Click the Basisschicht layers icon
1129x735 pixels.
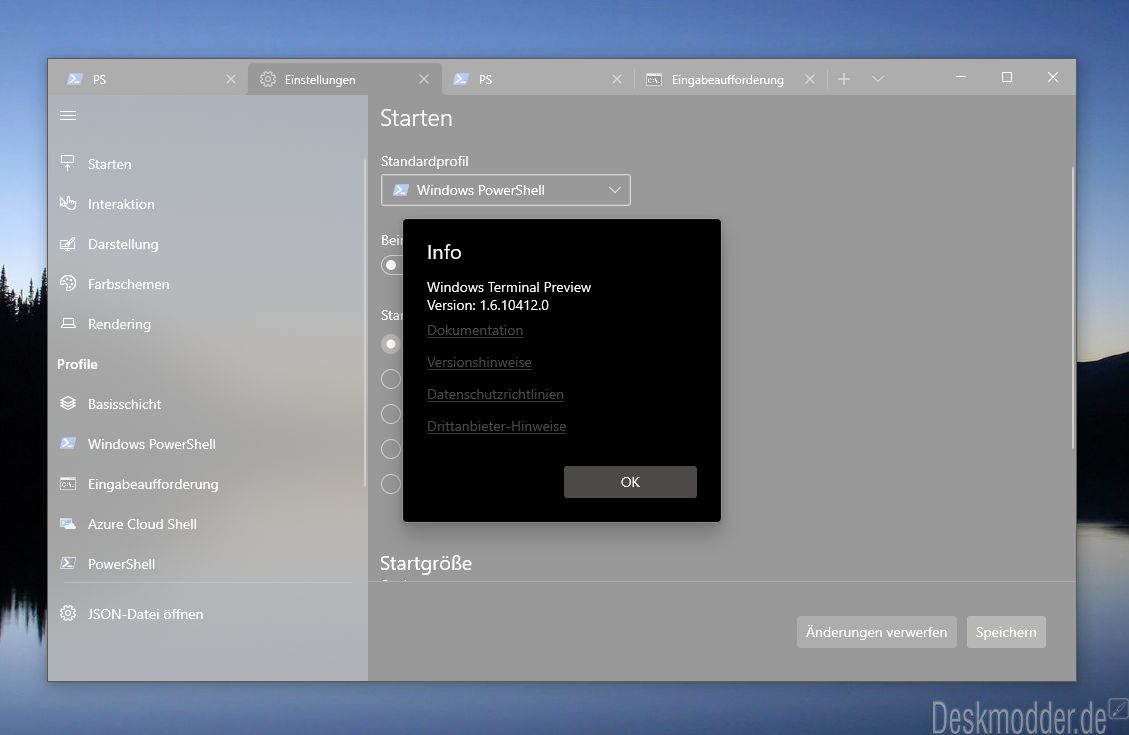(x=68, y=404)
